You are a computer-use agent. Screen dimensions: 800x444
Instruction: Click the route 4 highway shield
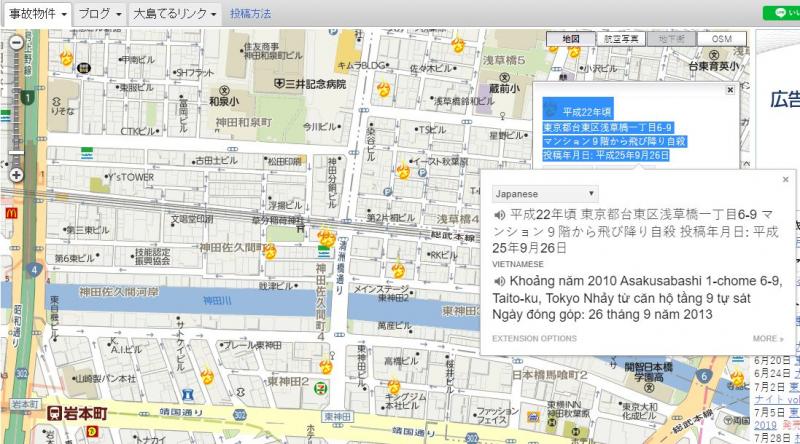point(34,269)
